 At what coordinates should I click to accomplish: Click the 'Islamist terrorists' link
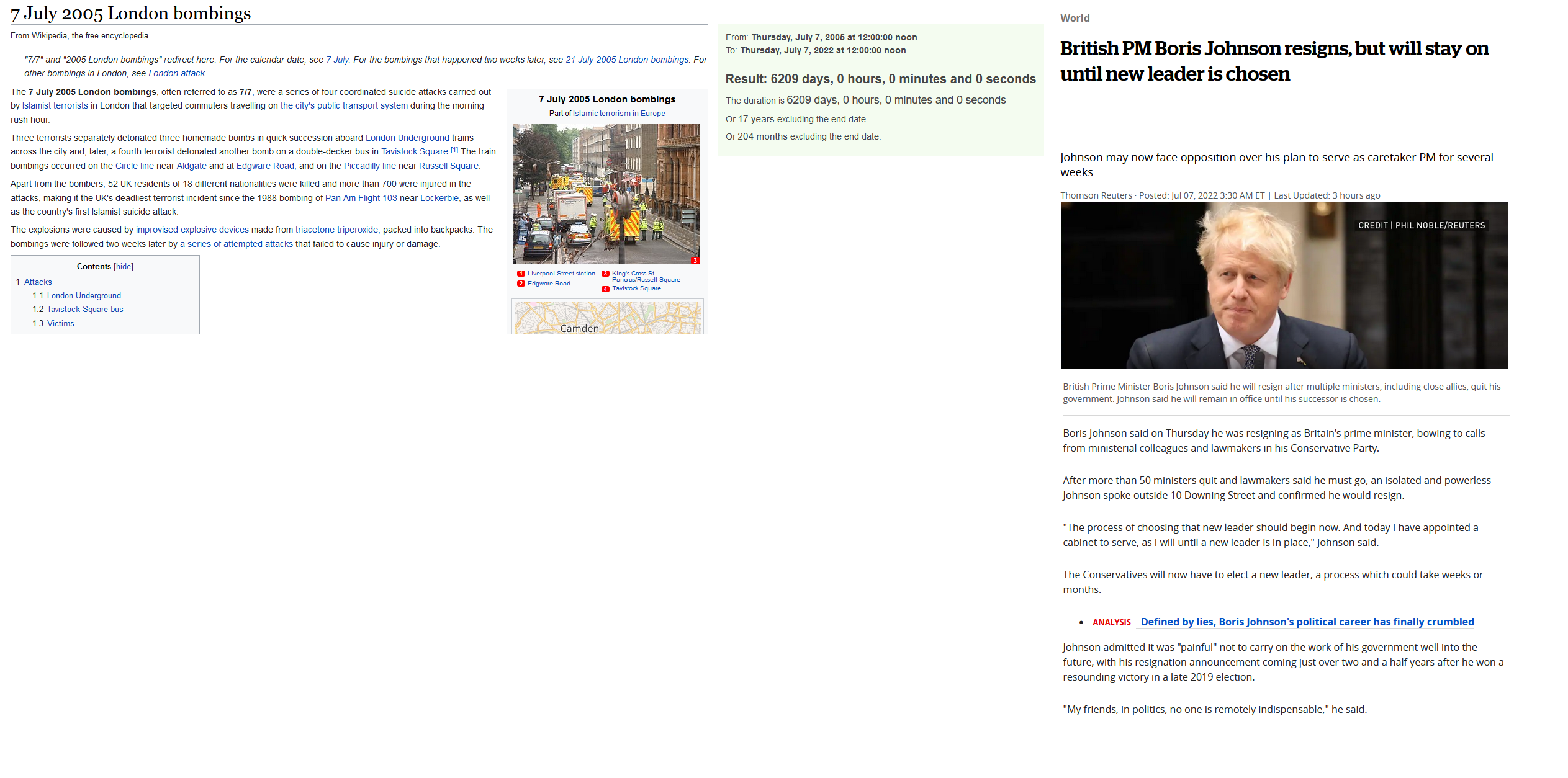pyautogui.click(x=55, y=105)
